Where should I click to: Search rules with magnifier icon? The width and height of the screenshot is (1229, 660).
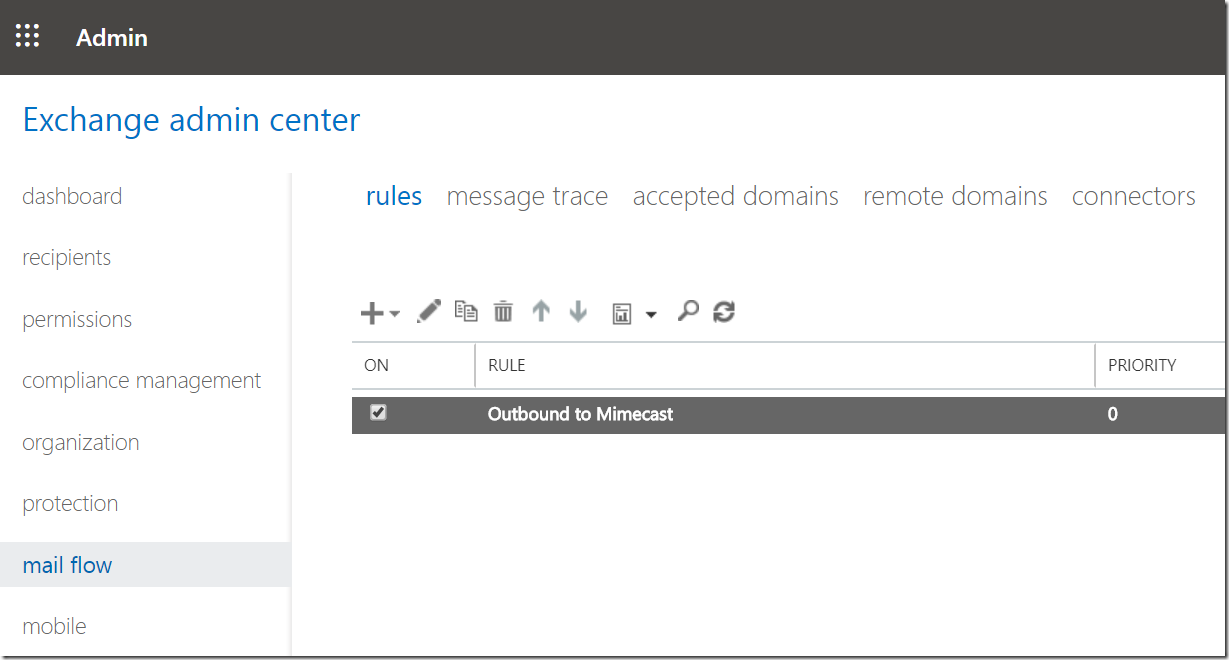pyautogui.click(x=687, y=311)
